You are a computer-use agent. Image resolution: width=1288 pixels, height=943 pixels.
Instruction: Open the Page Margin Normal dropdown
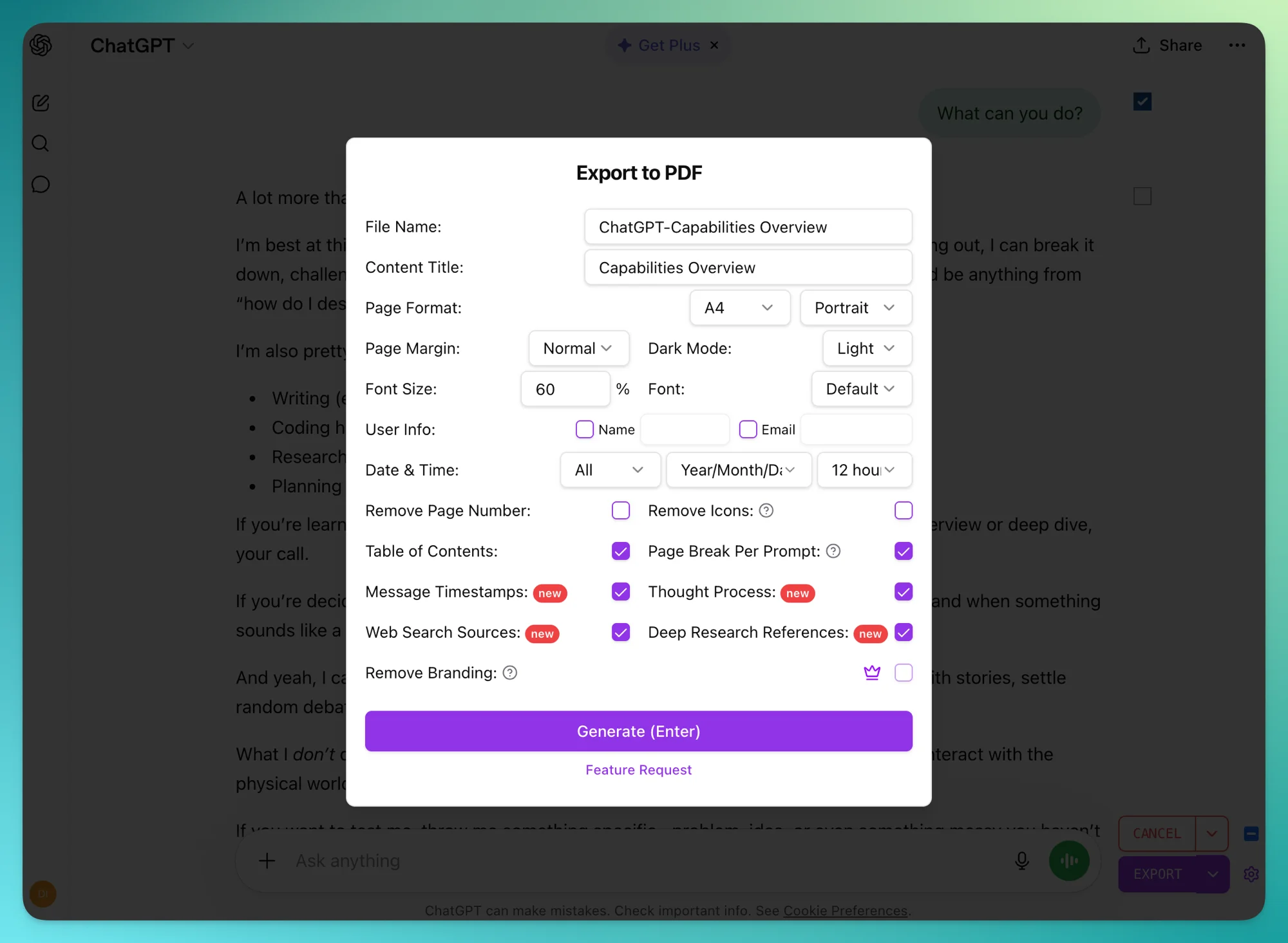pos(579,348)
